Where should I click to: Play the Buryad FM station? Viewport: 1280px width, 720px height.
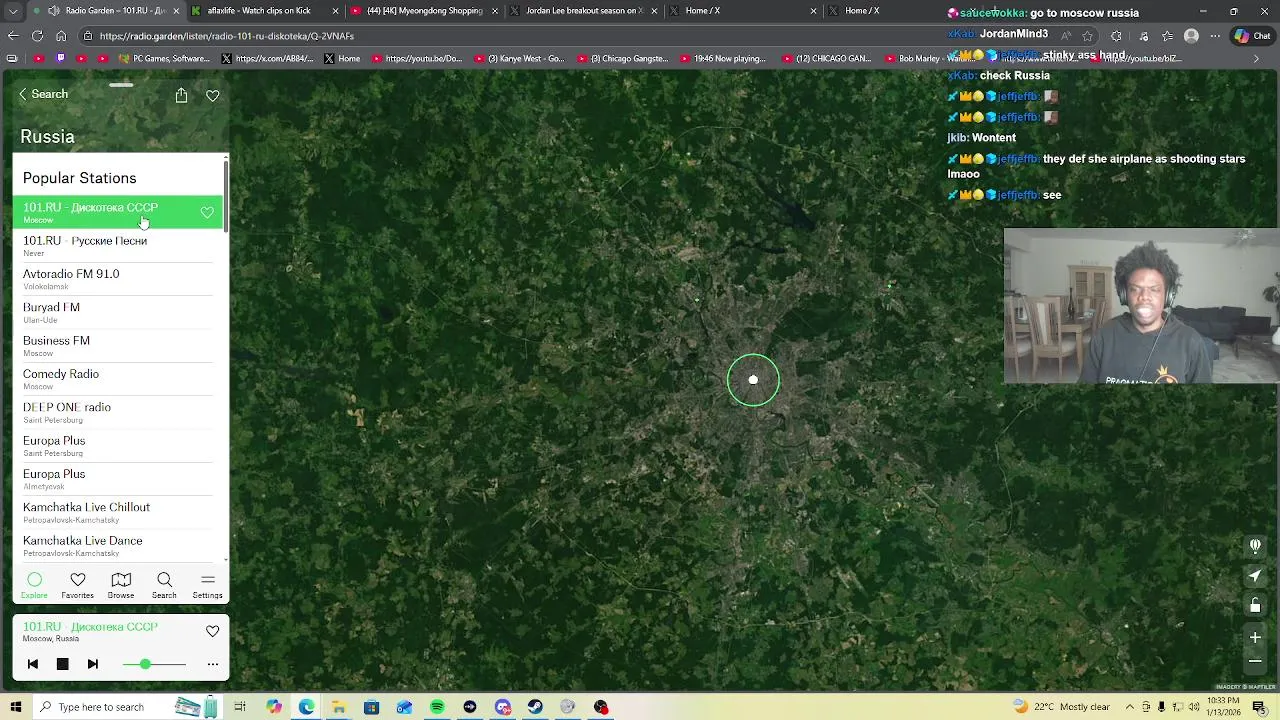pyautogui.click(x=118, y=312)
